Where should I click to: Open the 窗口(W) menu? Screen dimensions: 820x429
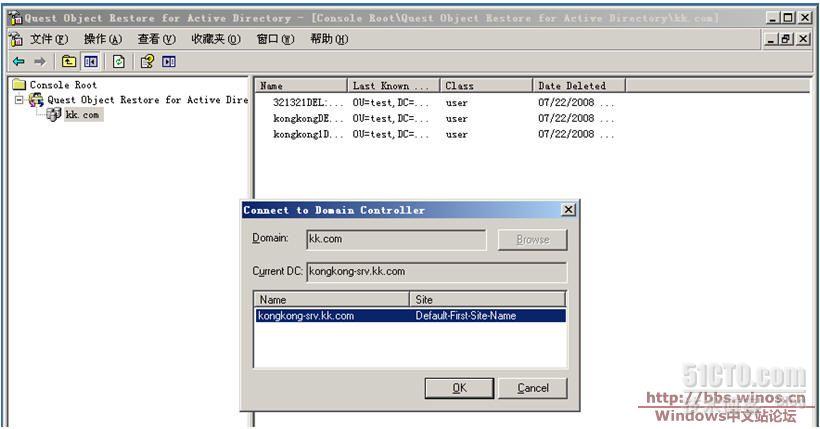click(x=275, y=39)
